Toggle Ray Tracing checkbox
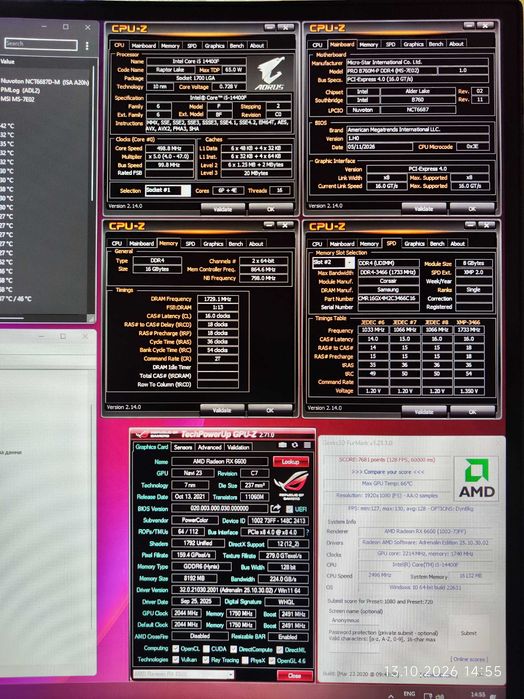The image size is (524, 699). [x=206, y=660]
